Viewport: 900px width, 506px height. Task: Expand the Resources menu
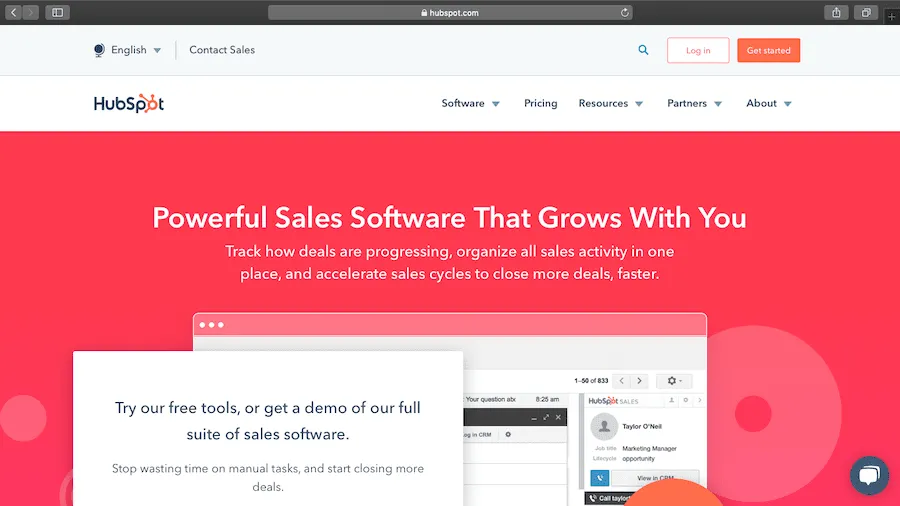point(611,103)
